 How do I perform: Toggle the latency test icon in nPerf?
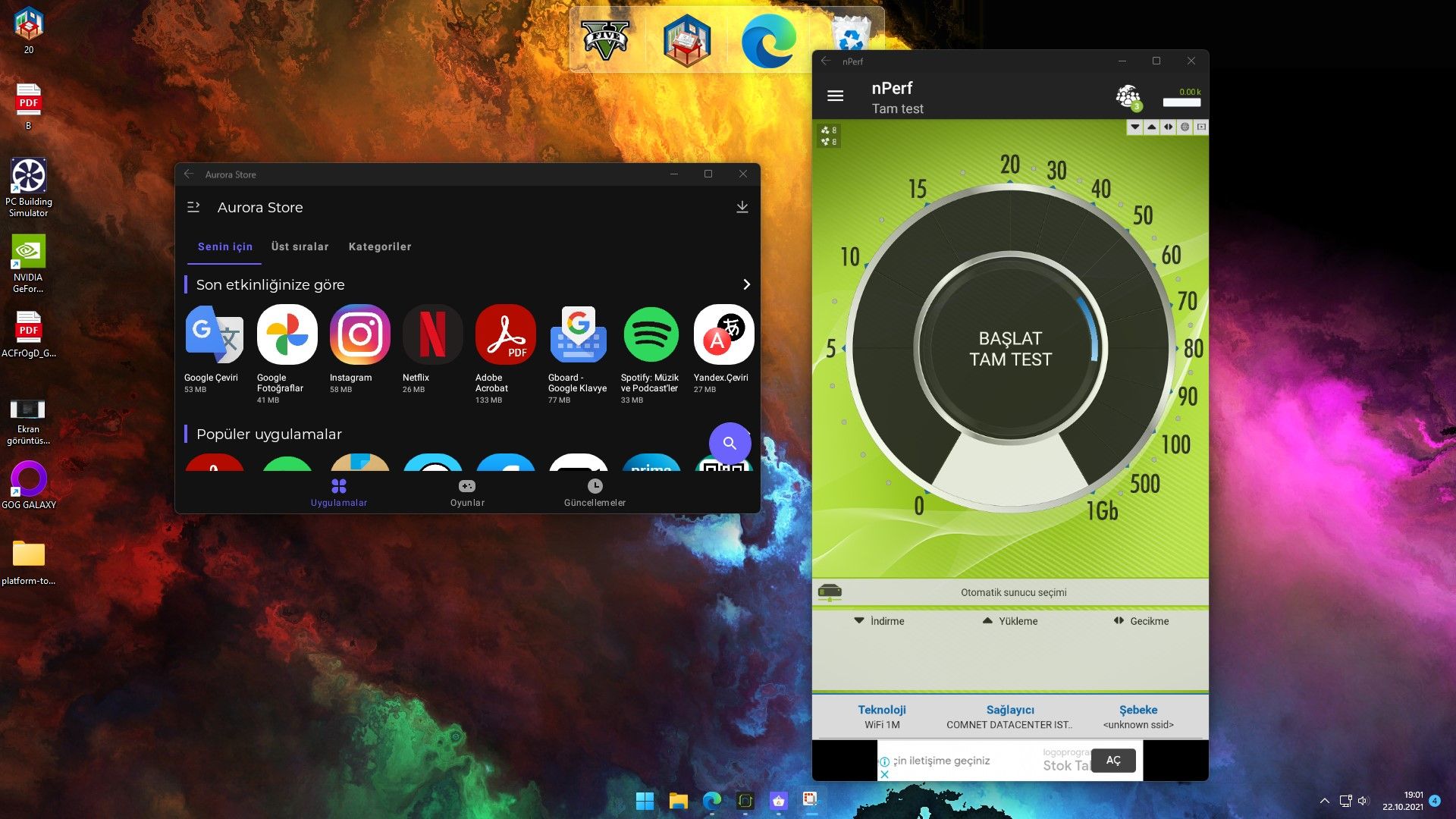click(x=1168, y=127)
